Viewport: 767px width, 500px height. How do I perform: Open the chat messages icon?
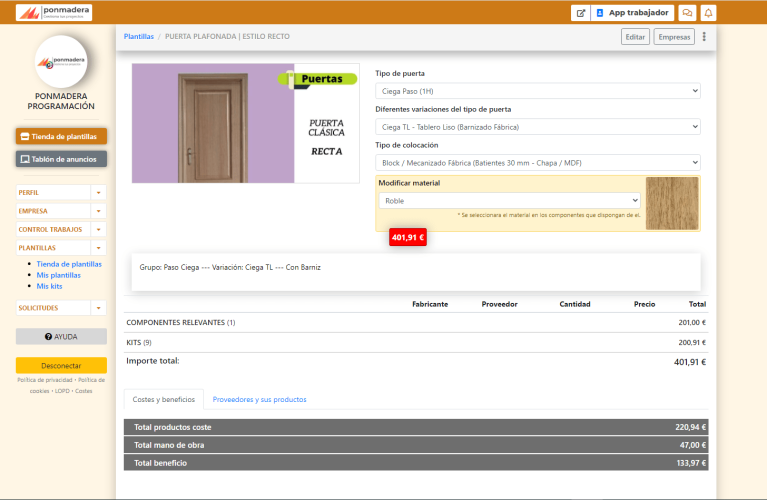tap(687, 13)
